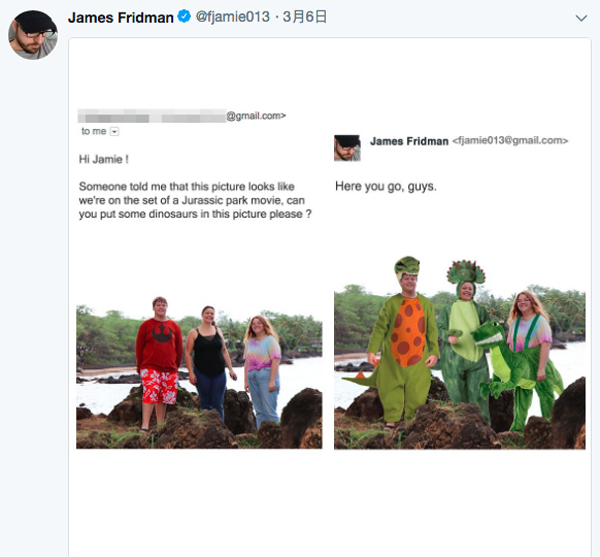Viewport: 600px width, 557px height.
Task: Open the tweet options chevron menu
Action: [x=581, y=18]
